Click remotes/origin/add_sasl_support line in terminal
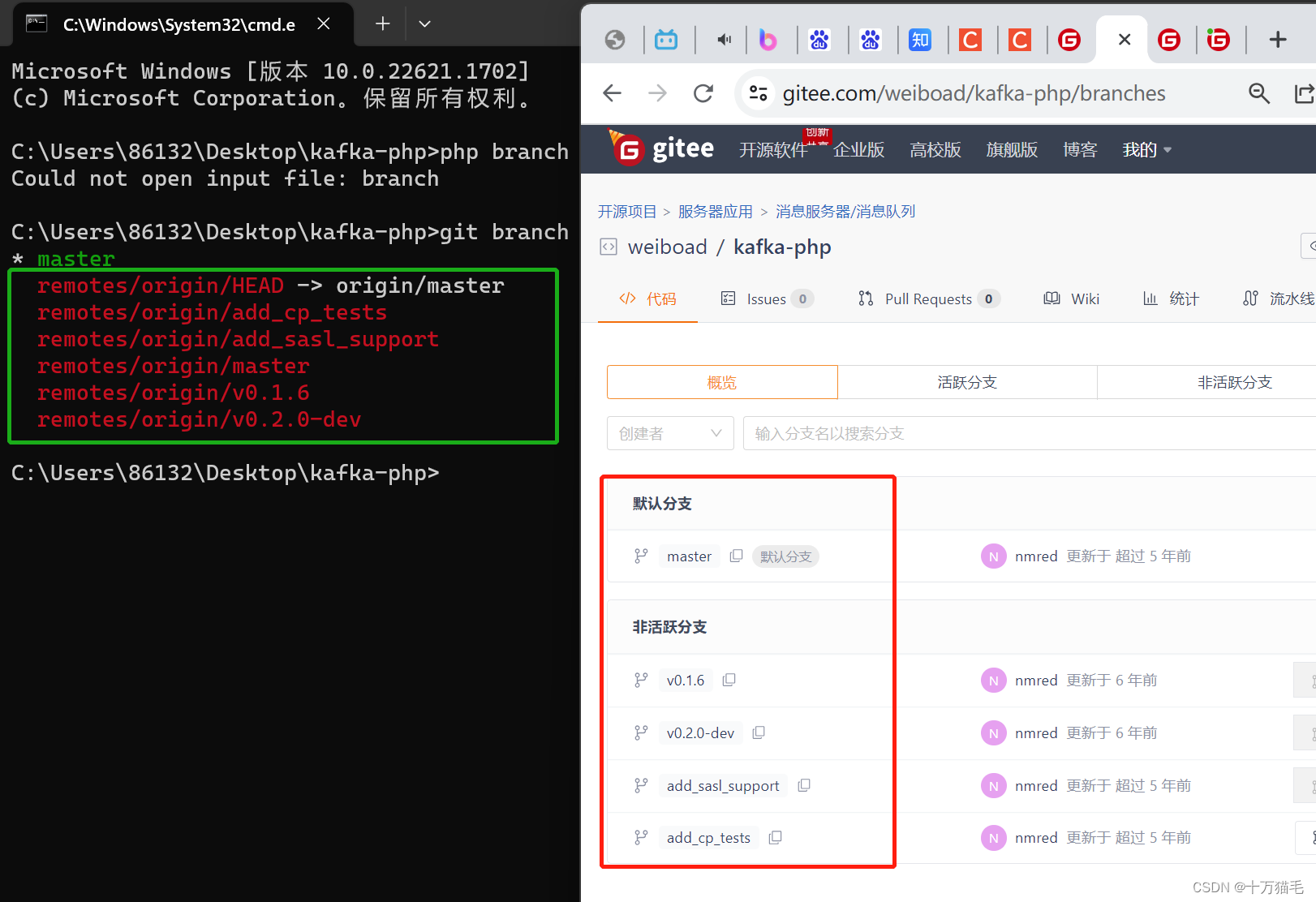Image resolution: width=1316 pixels, height=902 pixels. point(238,339)
